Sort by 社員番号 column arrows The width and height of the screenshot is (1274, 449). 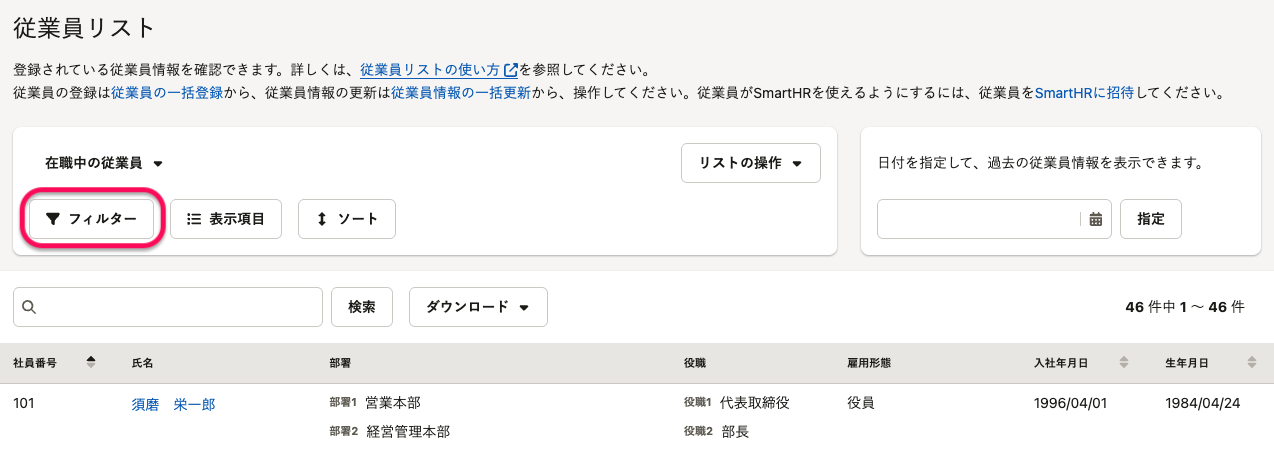click(91, 362)
